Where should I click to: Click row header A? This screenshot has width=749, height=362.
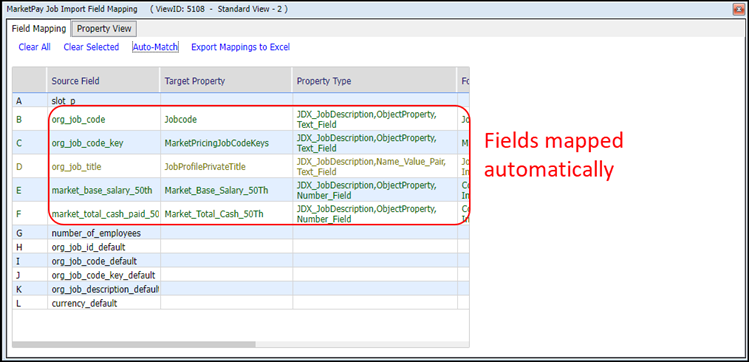[30, 101]
